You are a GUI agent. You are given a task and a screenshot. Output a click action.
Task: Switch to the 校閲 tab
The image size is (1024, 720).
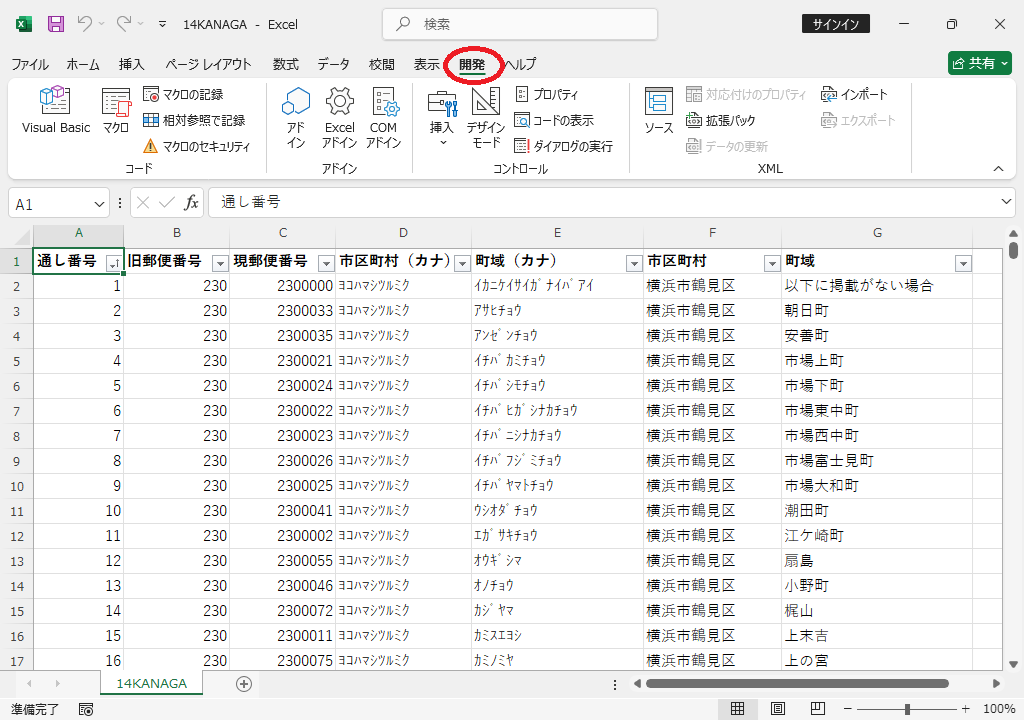pyautogui.click(x=381, y=64)
